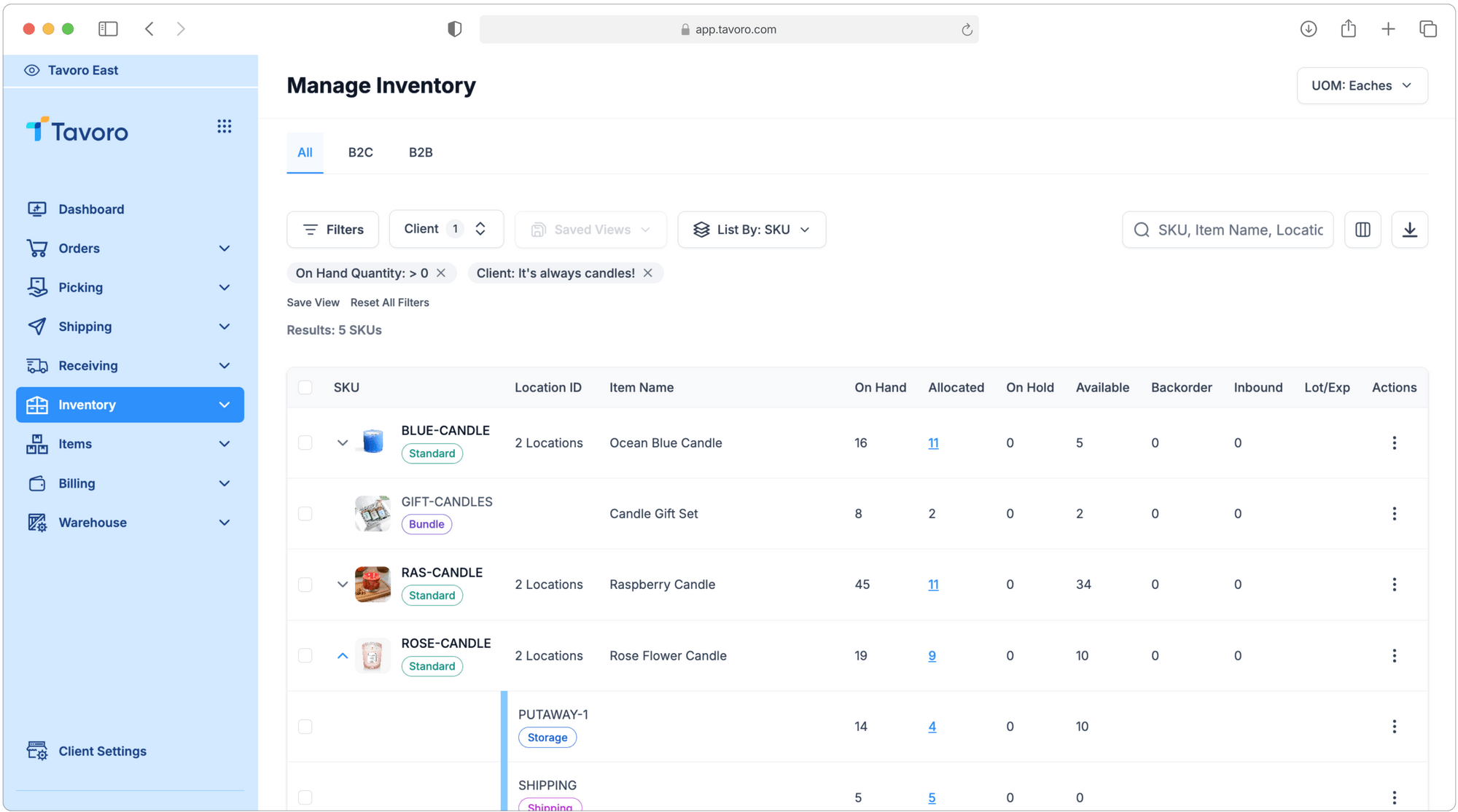Open allocated quantity 11 for BLUE-CANDLE

933,442
